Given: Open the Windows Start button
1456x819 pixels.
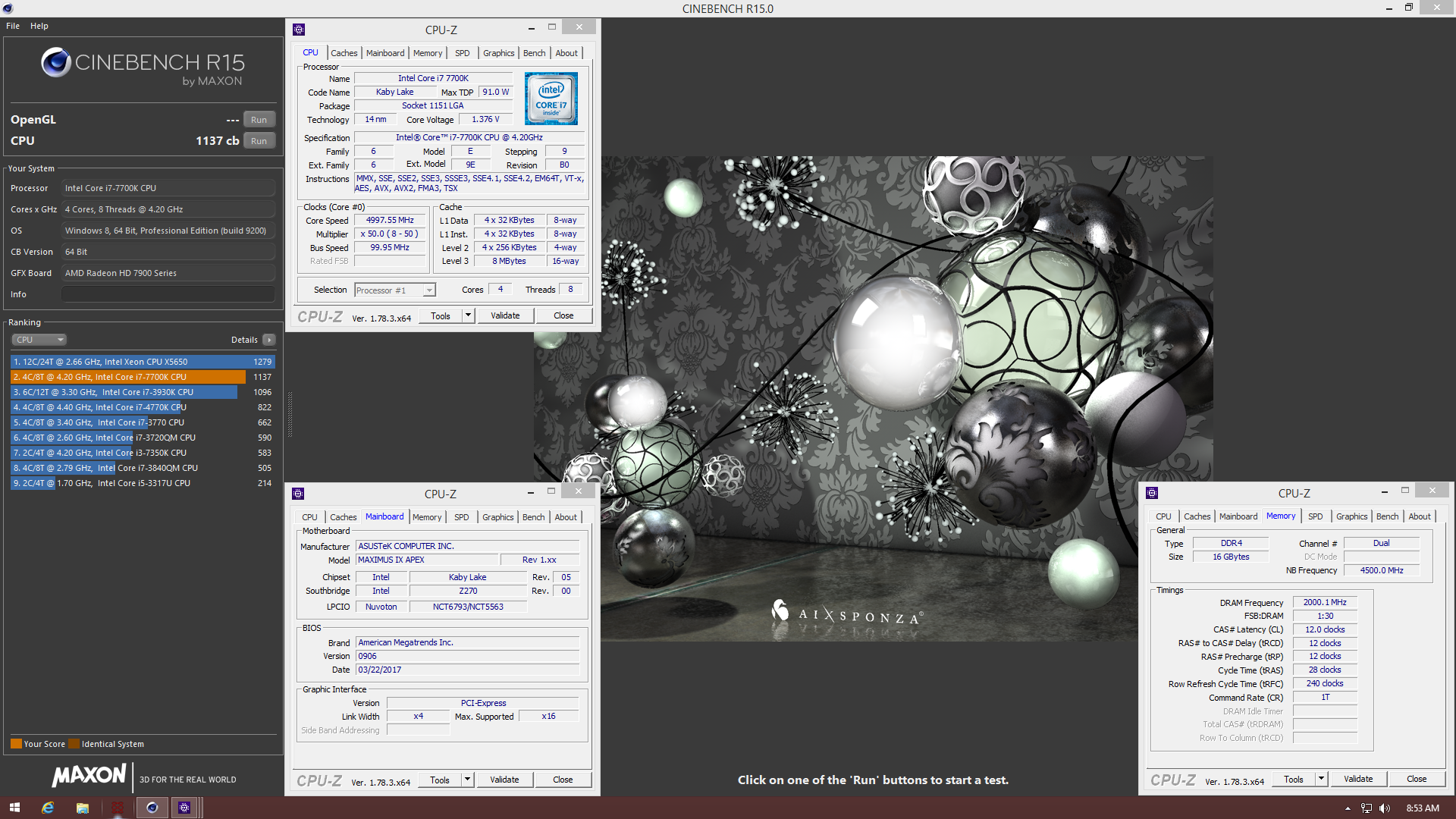Looking at the screenshot, I should pyautogui.click(x=14, y=808).
